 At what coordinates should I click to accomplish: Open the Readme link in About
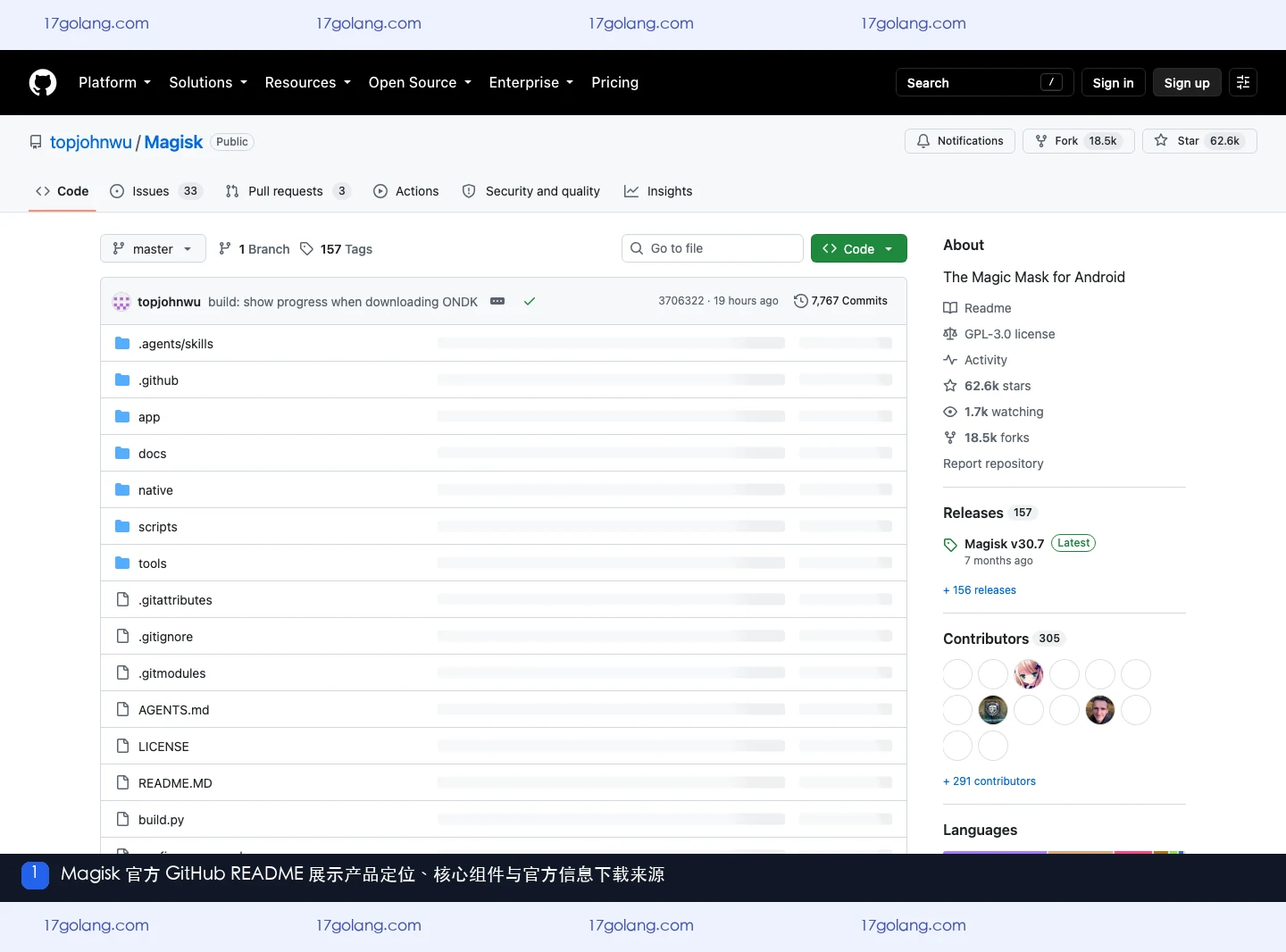coord(978,308)
